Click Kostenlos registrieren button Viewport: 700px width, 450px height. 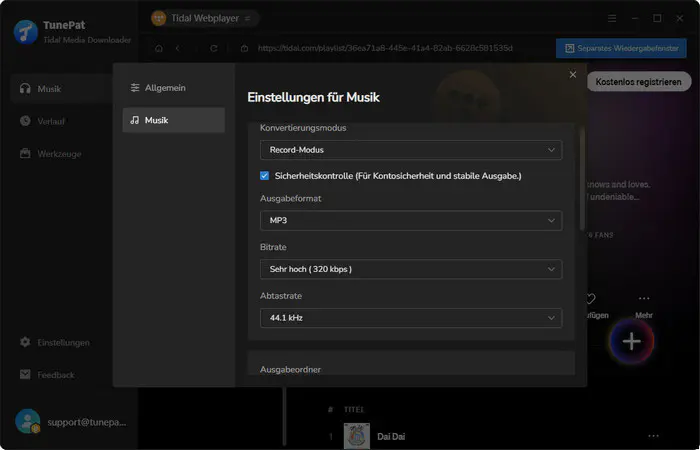(x=638, y=82)
